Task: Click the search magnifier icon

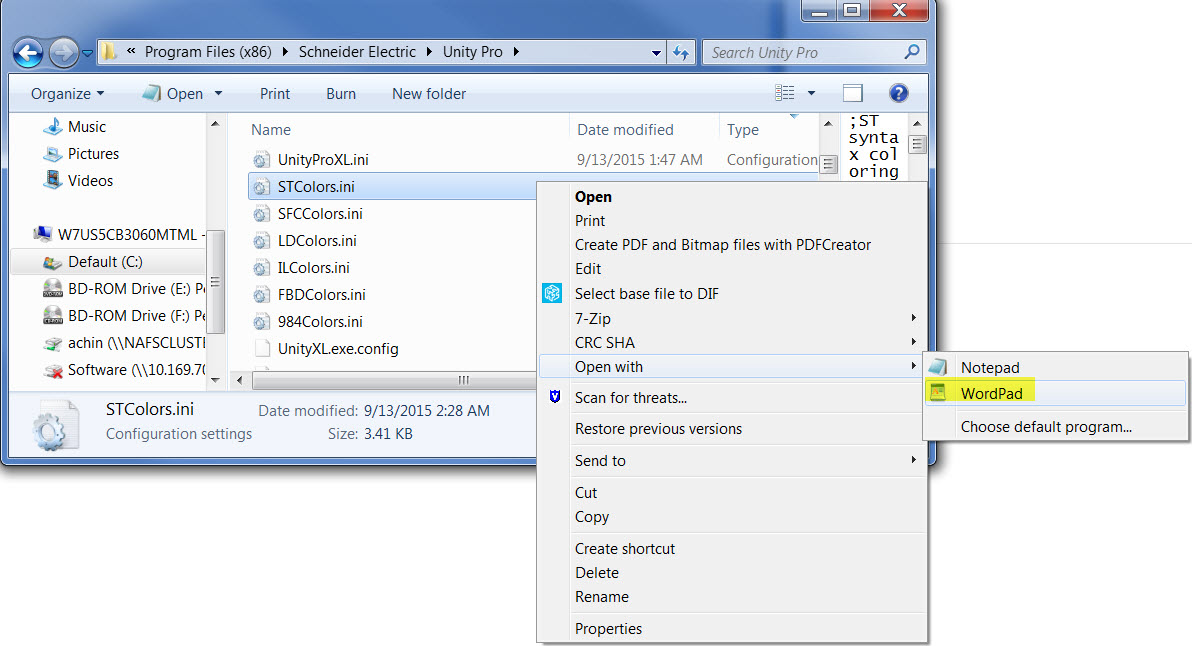Action: point(912,52)
